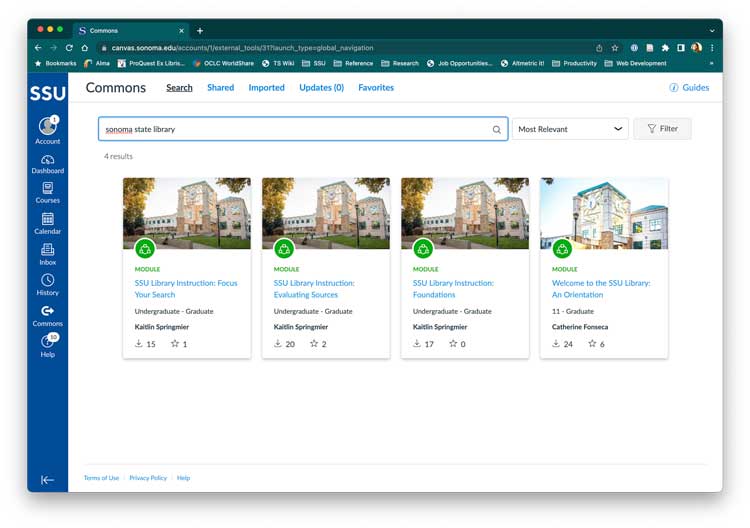Reload the page
The height and width of the screenshot is (528, 750).
[x=69, y=48]
